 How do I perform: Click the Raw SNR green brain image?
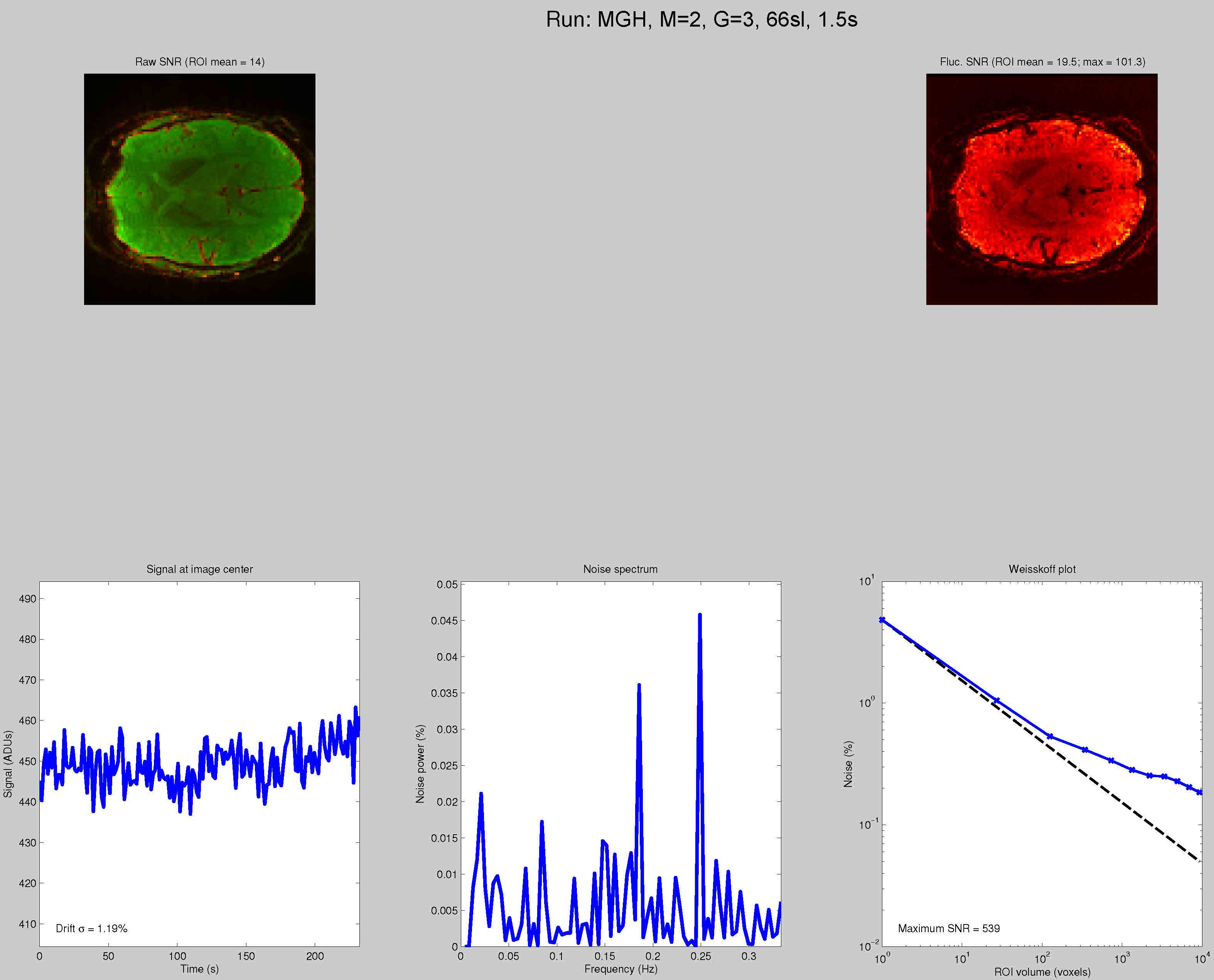point(199,189)
